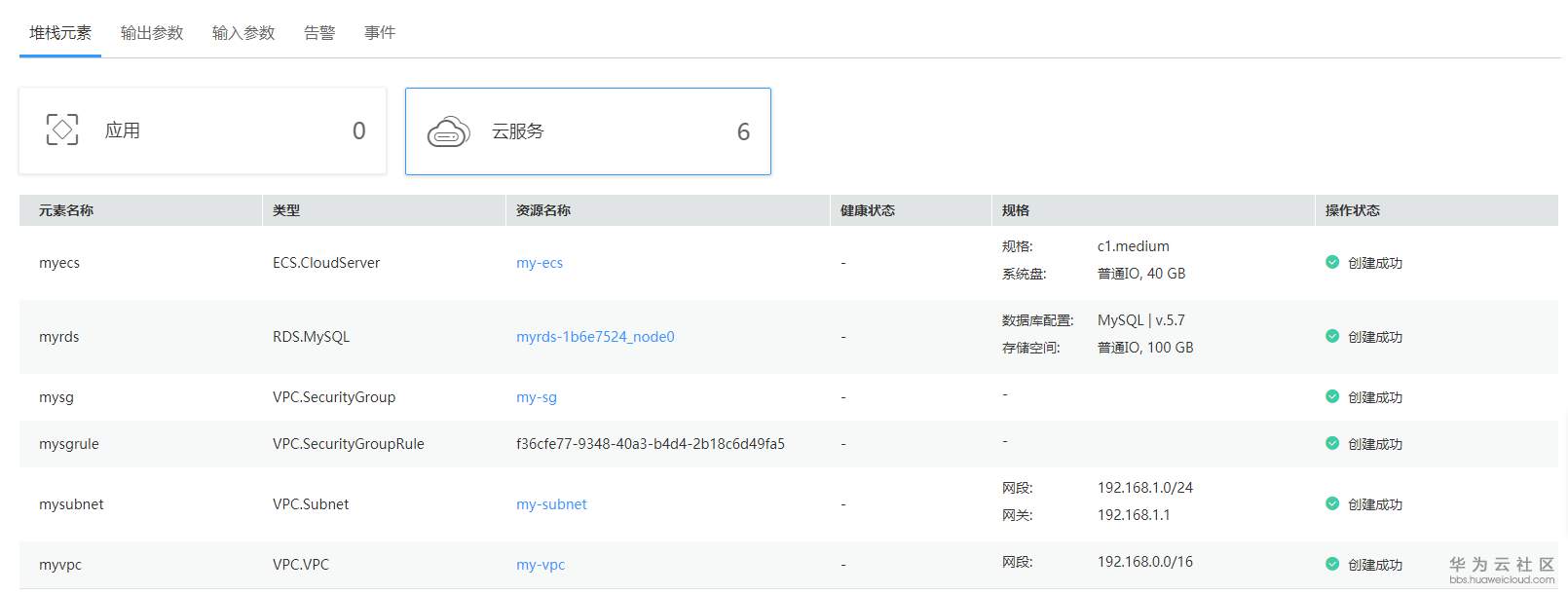Select the myrds element name
1568x594 pixels.
[x=59, y=337]
